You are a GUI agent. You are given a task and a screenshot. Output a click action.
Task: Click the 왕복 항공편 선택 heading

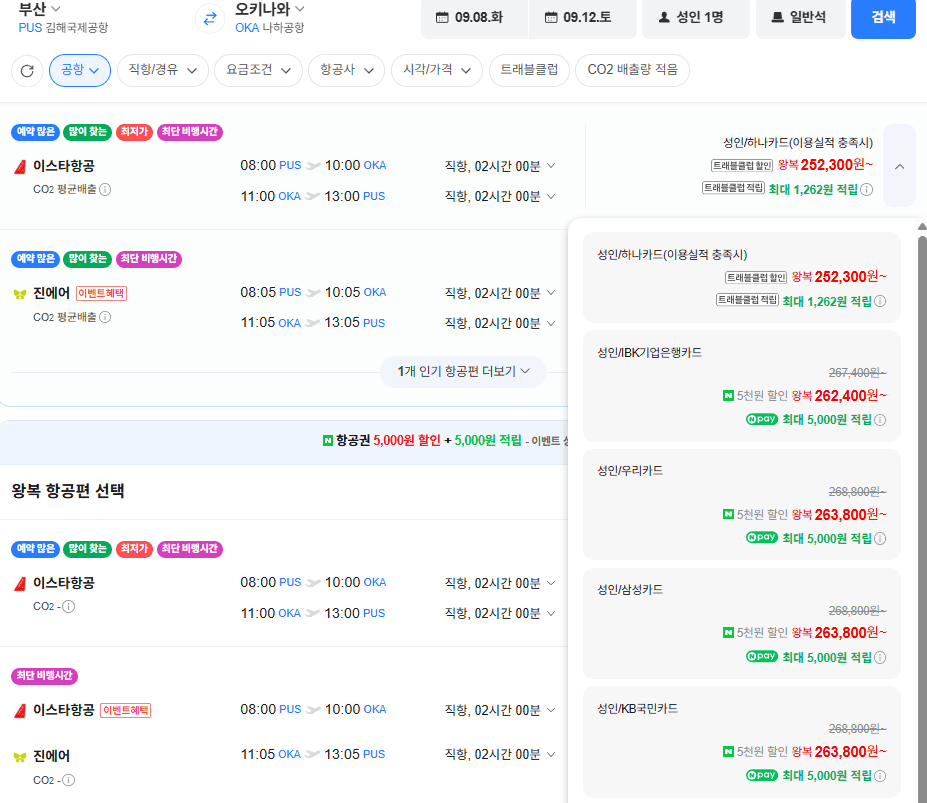coord(68,491)
